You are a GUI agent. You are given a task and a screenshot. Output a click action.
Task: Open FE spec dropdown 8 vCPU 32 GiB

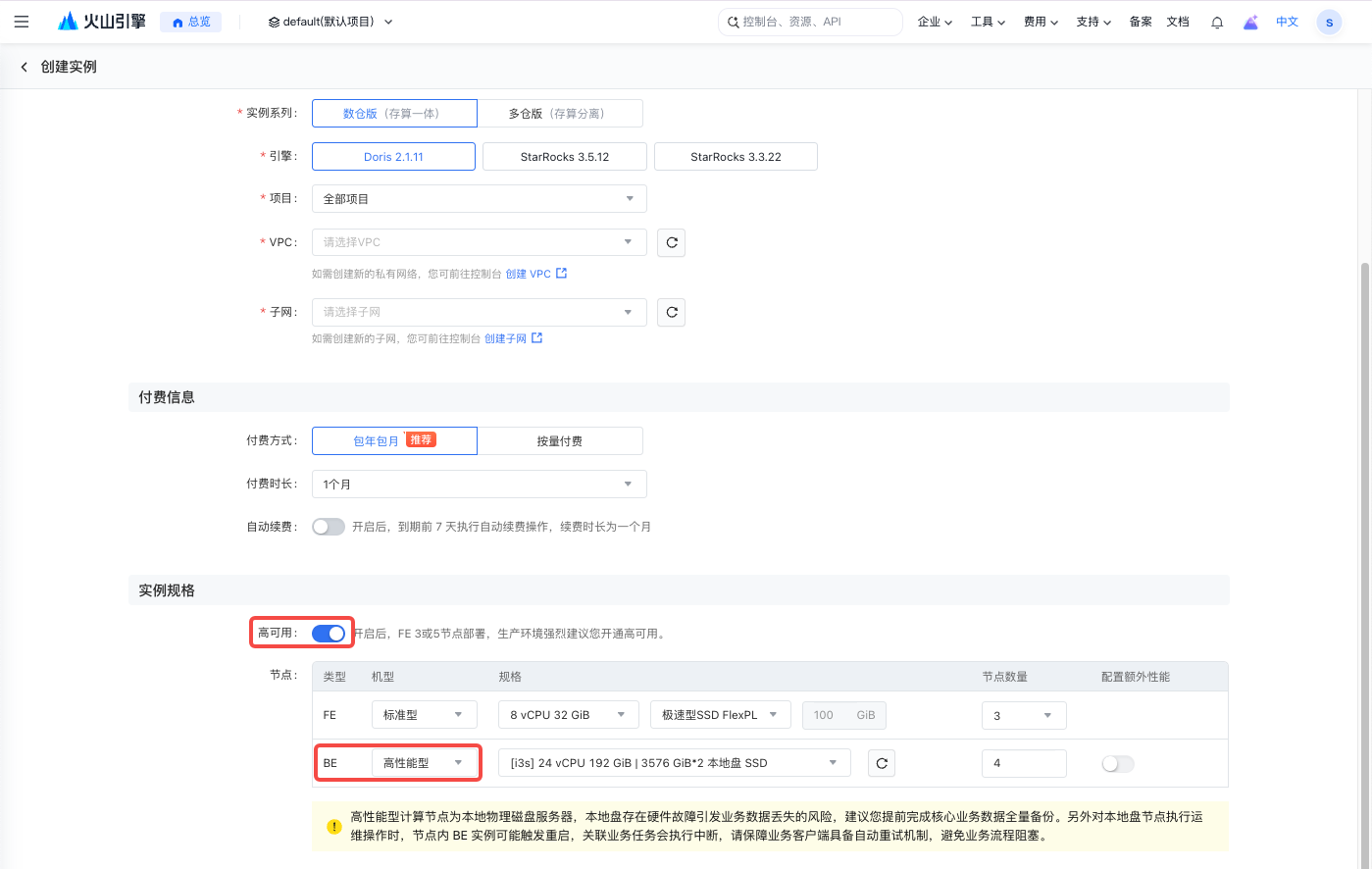point(569,715)
